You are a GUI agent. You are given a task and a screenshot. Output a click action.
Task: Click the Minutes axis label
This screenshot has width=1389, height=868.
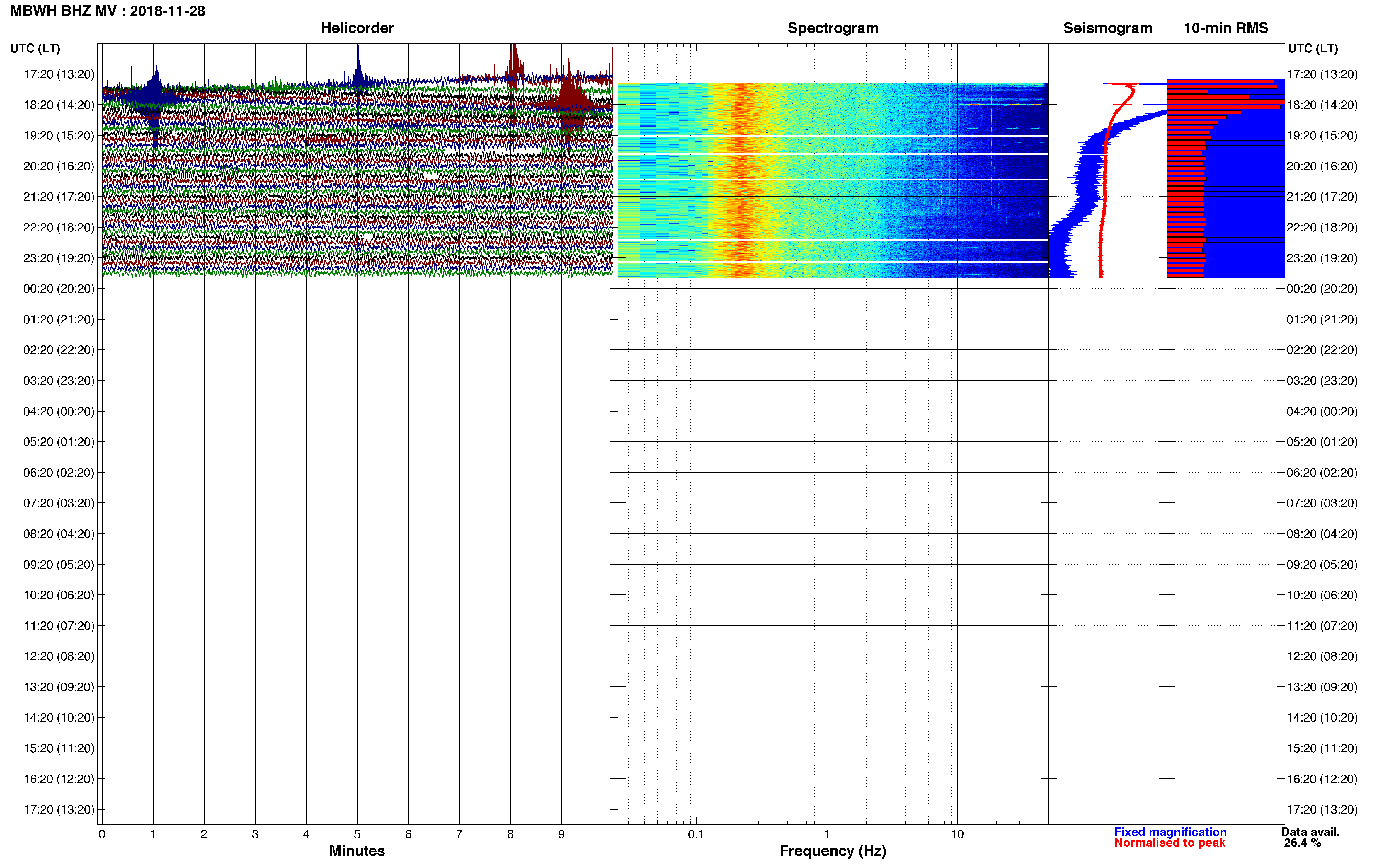357,851
